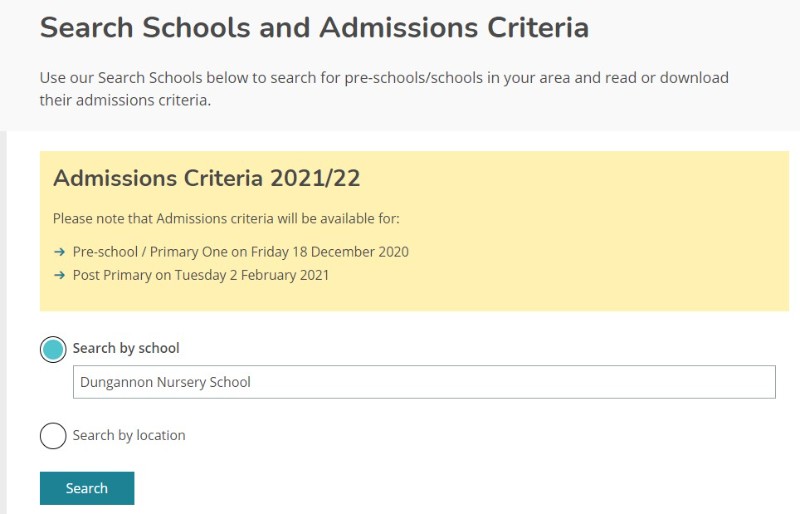Screen dimensions: 800x514
Task: Click the Admissions Criteria 2021/22 heading
Action: (x=206, y=179)
